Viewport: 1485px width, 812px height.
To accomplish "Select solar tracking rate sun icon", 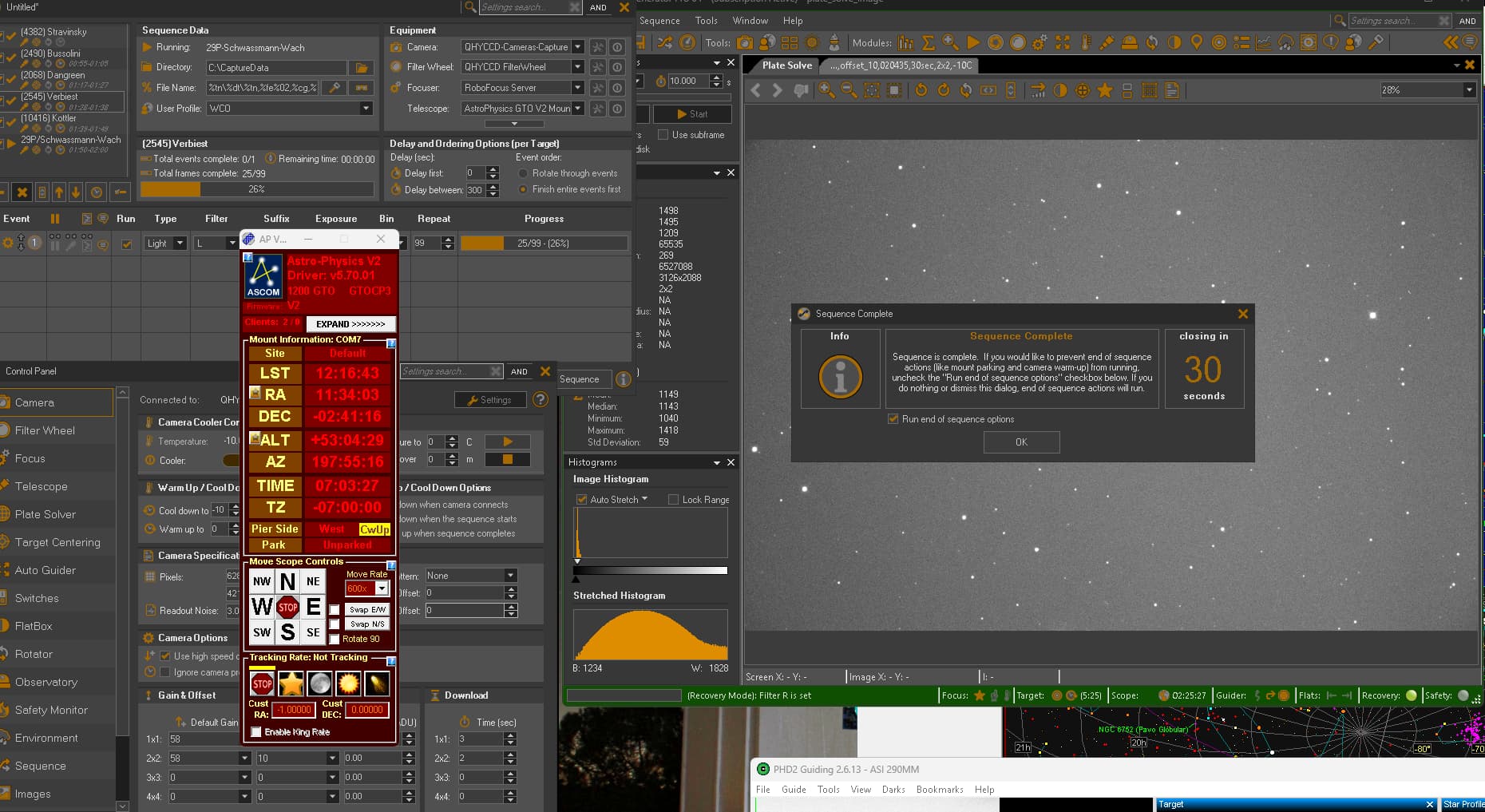I will point(348,684).
